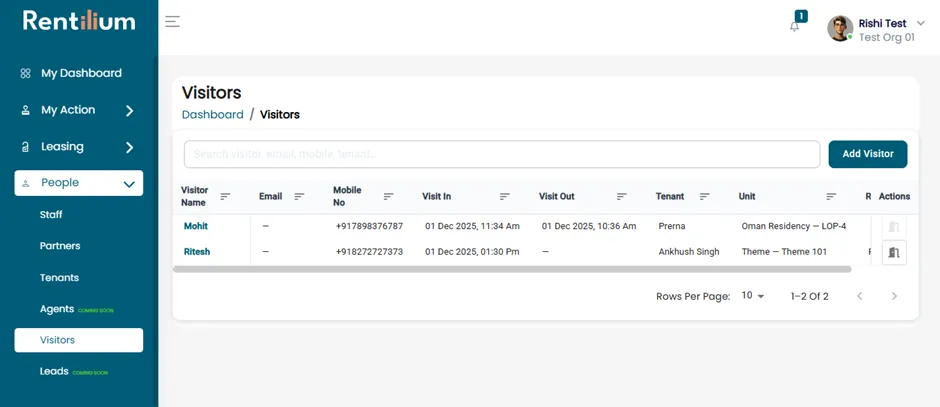940x407 pixels.
Task: Click tenant Prerna cell
Action: [671, 227]
